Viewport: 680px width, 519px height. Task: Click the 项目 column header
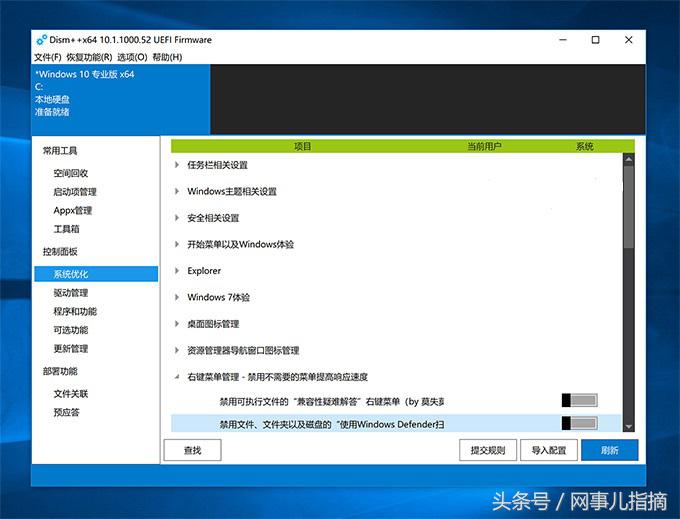pyautogui.click(x=302, y=146)
